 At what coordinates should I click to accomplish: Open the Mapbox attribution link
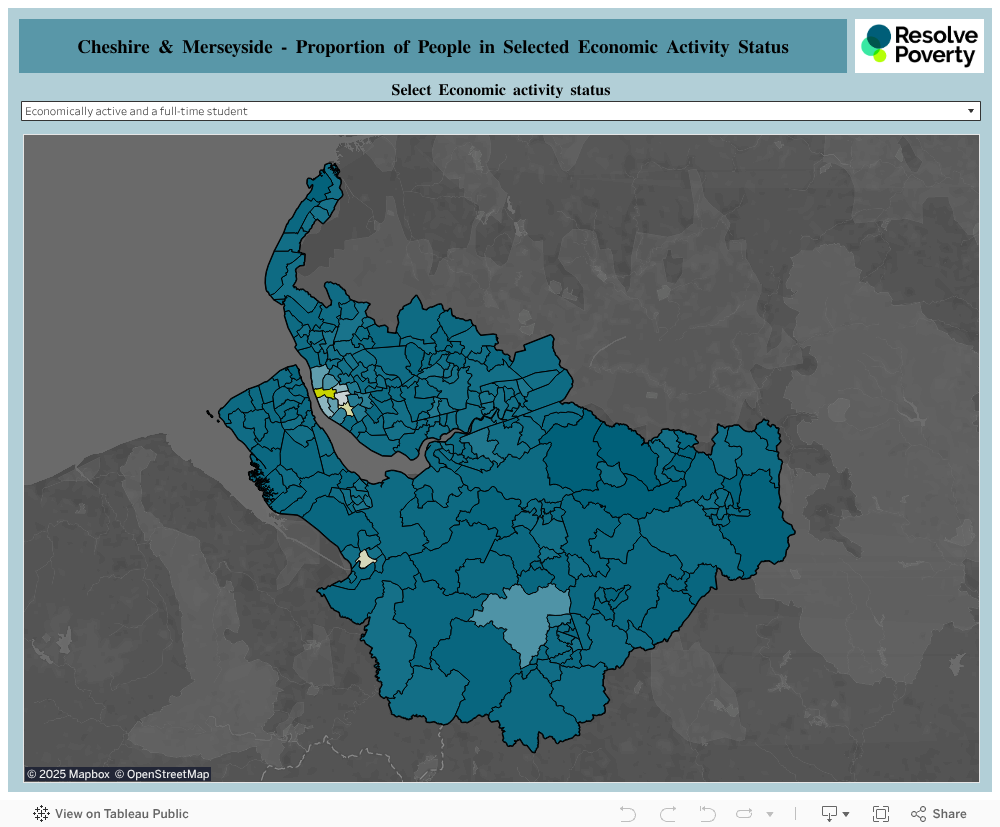67,774
